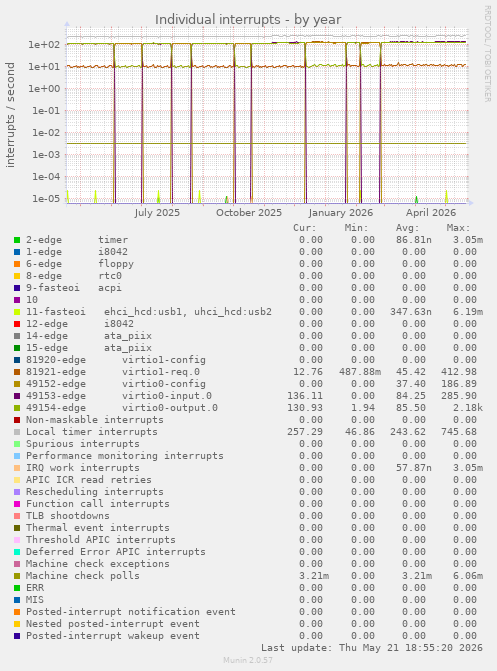Click the olive Machine check polls swatch
This screenshot has height=671, width=497.
pos(17,576)
